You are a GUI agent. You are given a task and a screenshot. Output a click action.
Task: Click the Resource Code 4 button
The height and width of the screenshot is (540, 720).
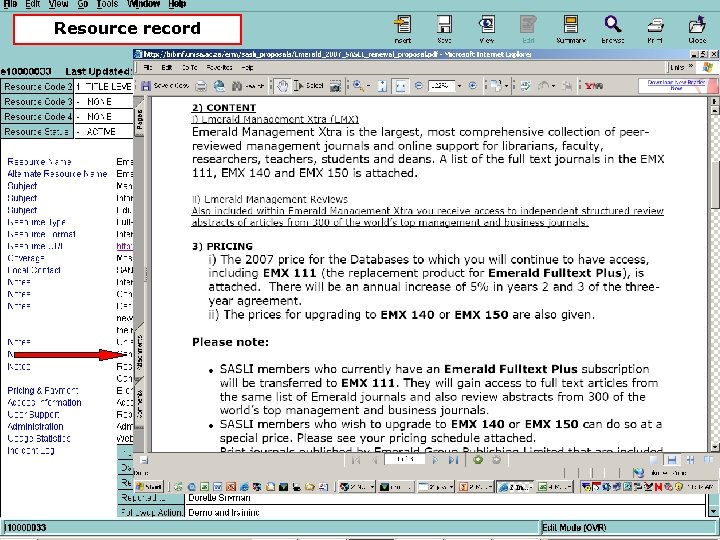coord(37,117)
